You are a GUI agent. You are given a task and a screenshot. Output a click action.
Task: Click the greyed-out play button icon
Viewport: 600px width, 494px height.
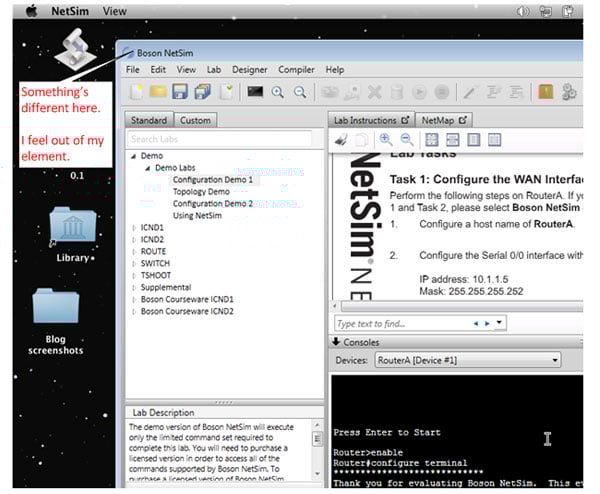[419, 92]
